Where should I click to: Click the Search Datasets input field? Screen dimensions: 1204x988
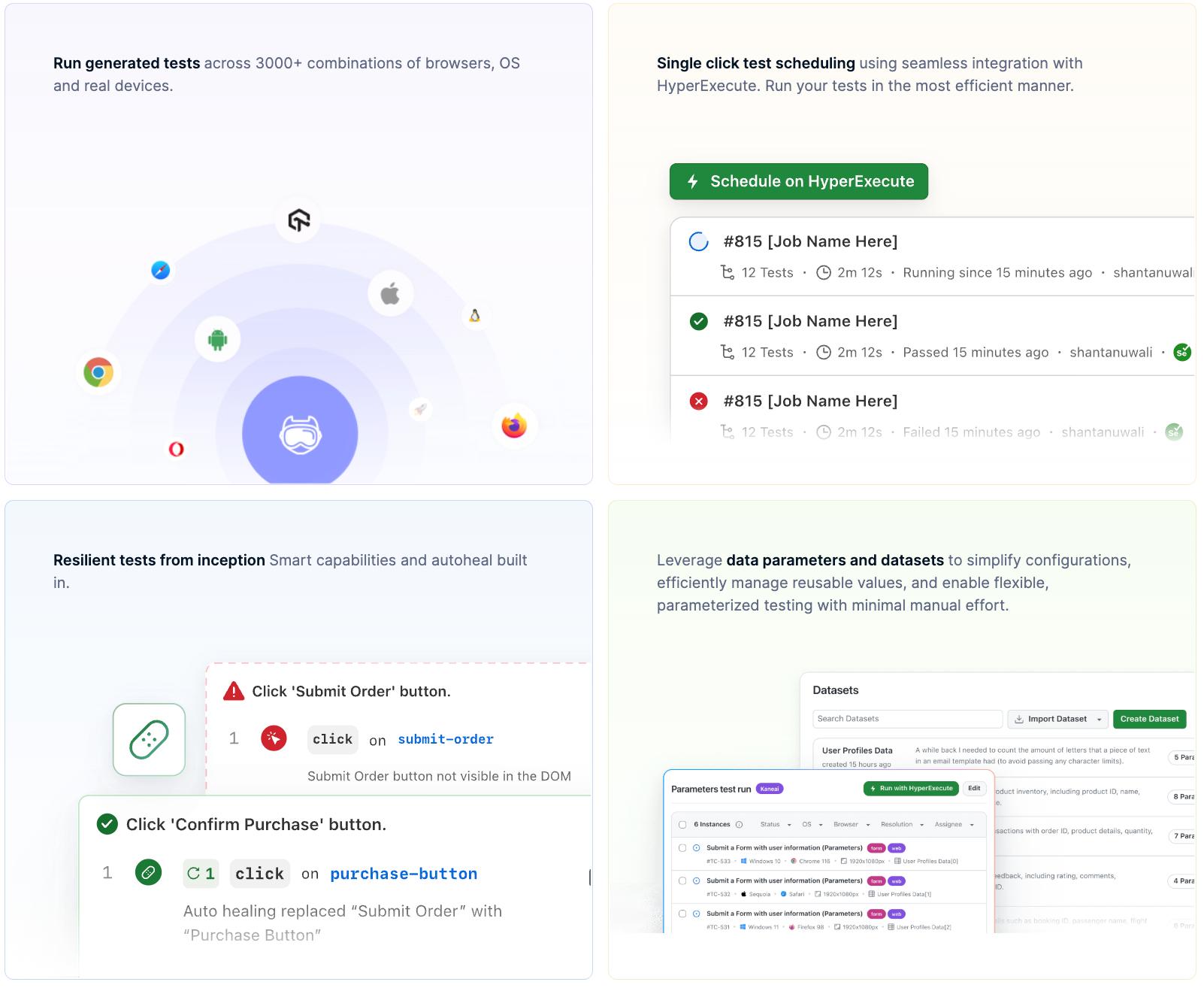907,719
